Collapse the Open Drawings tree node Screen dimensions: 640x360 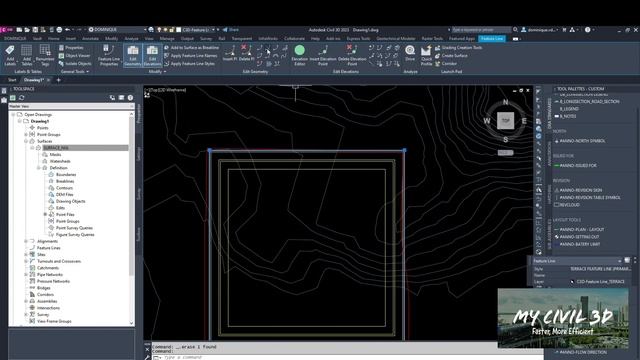coord(13,115)
